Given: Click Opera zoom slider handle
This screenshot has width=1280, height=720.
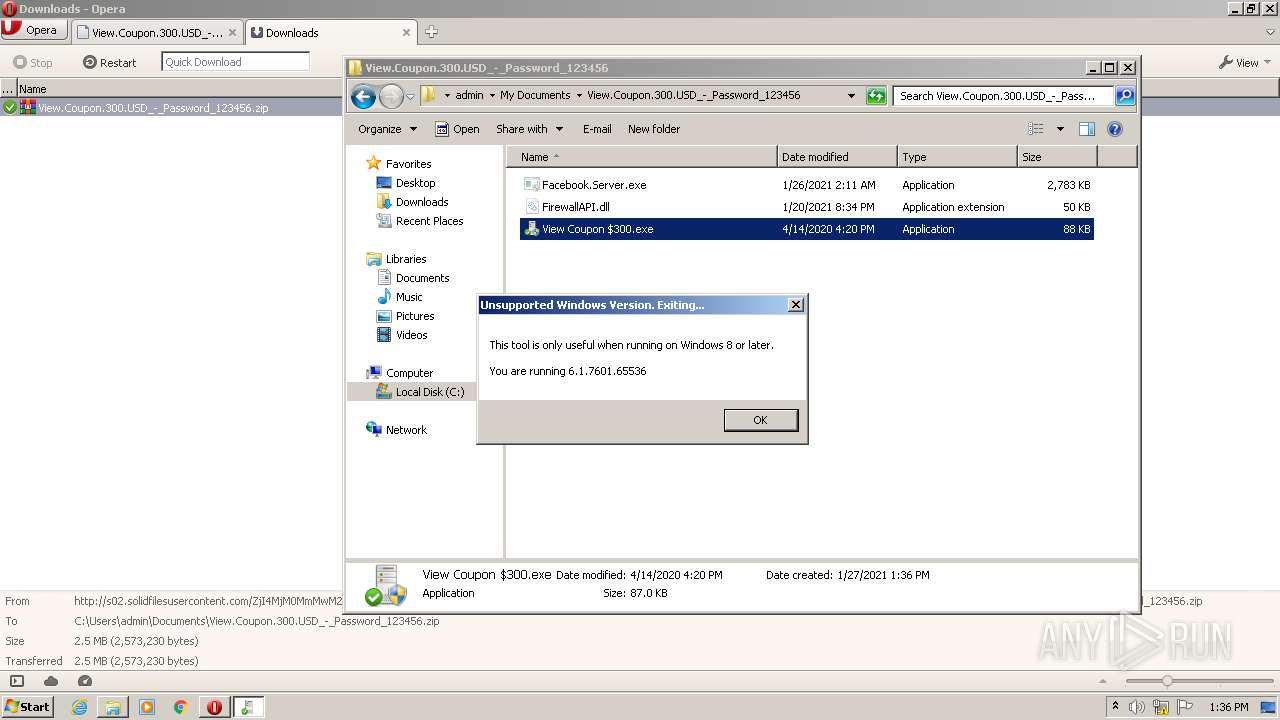Looking at the screenshot, I should pyautogui.click(x=1166, y=681).
